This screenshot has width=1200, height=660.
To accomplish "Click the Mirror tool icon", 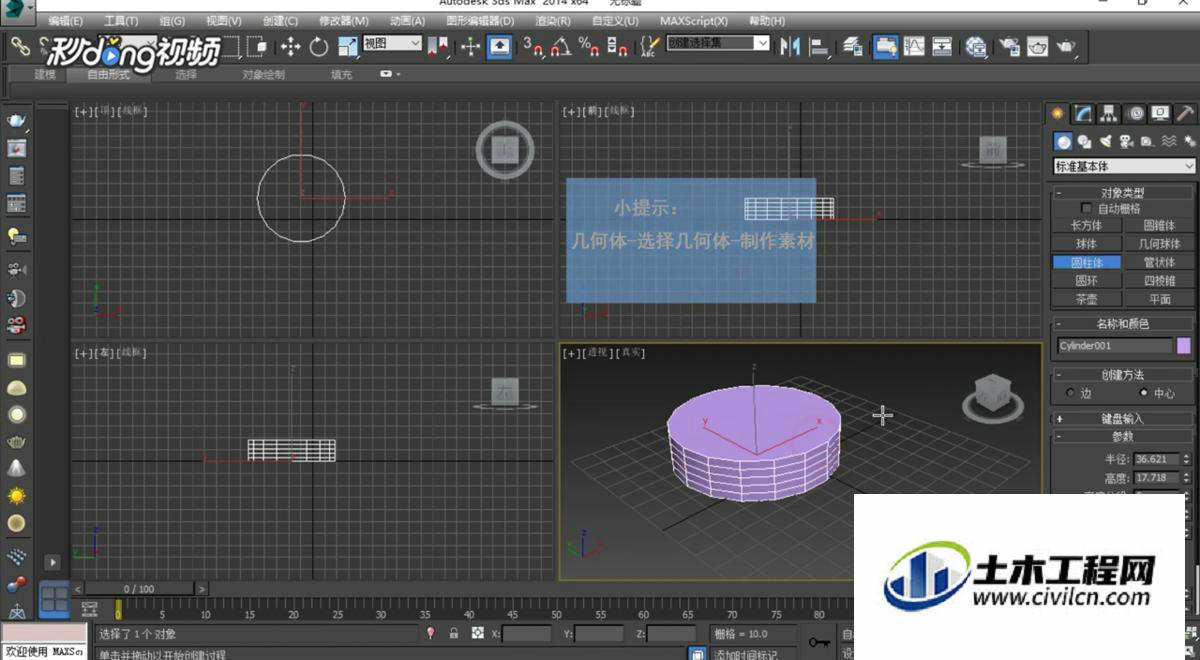I will (790, 46).
